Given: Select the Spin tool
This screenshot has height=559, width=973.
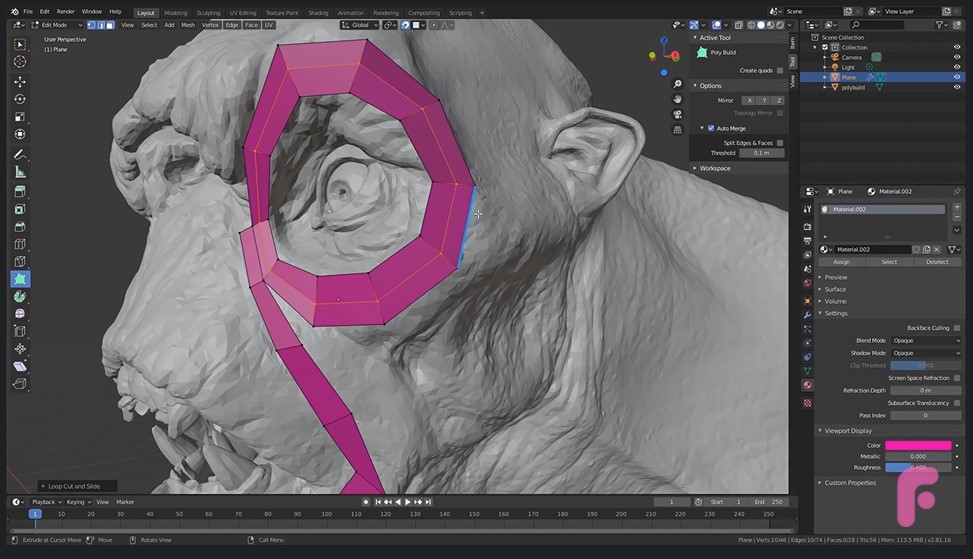Looking at the screenshot, I should (x=20, y=297).
